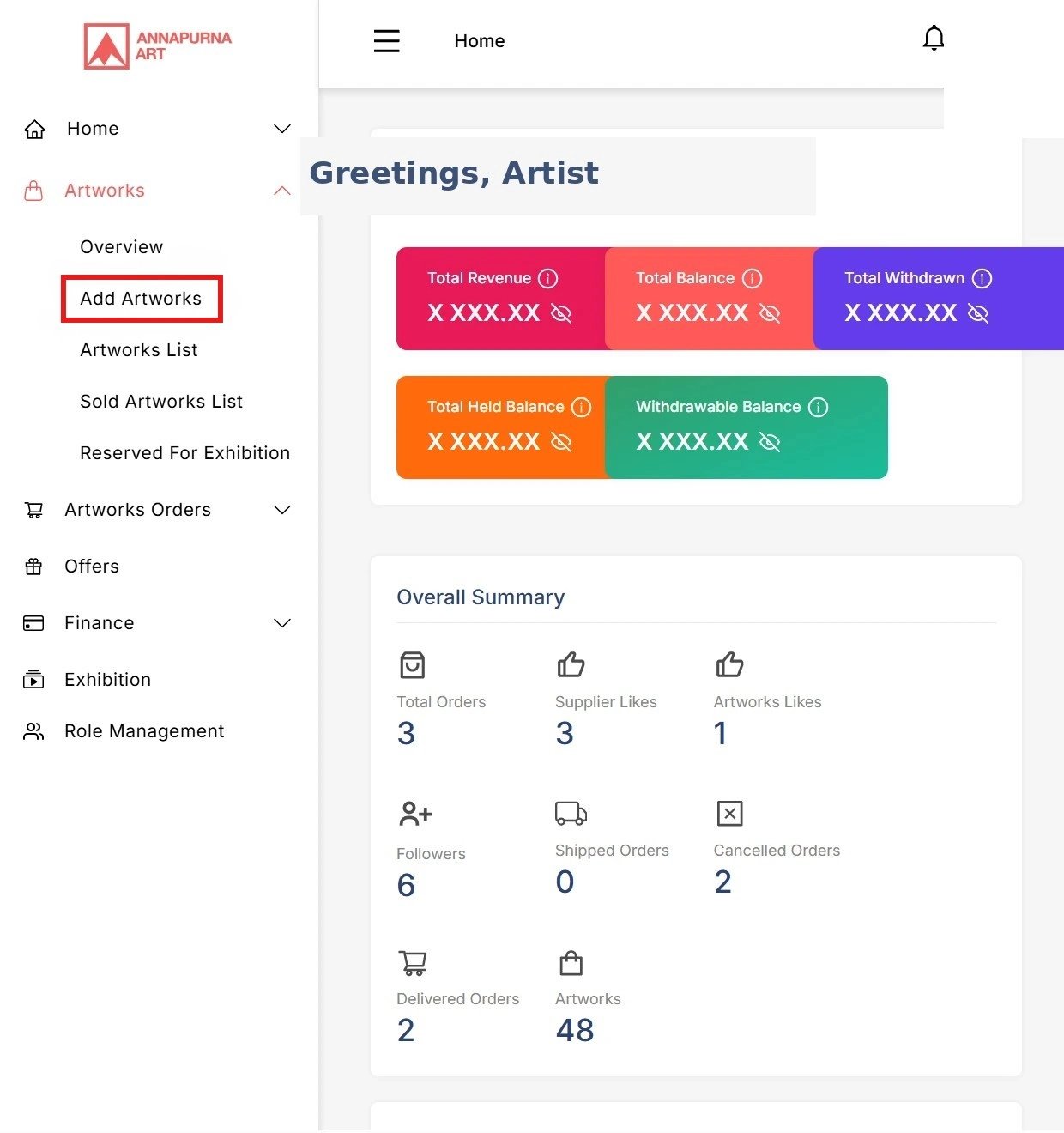
Task: Click the Overall Summary heading
Action: point(481,597)
